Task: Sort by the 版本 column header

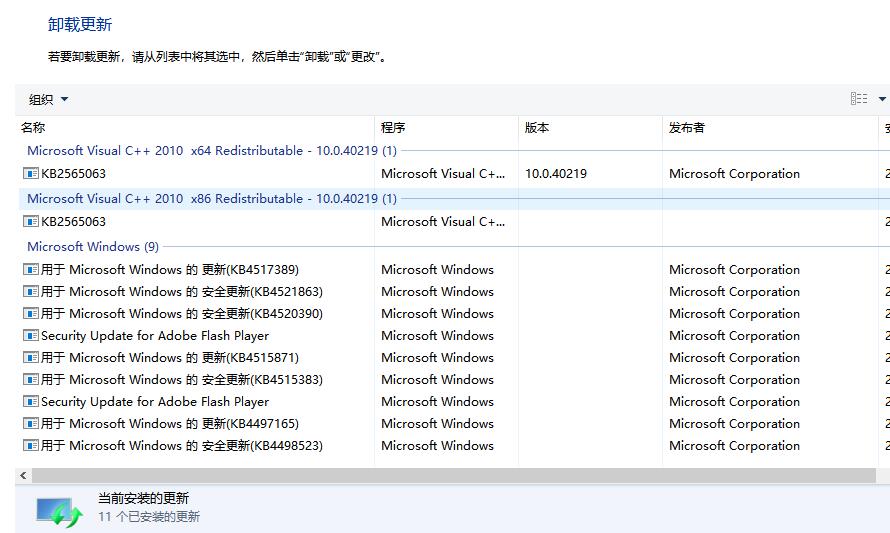Action: 537,128
